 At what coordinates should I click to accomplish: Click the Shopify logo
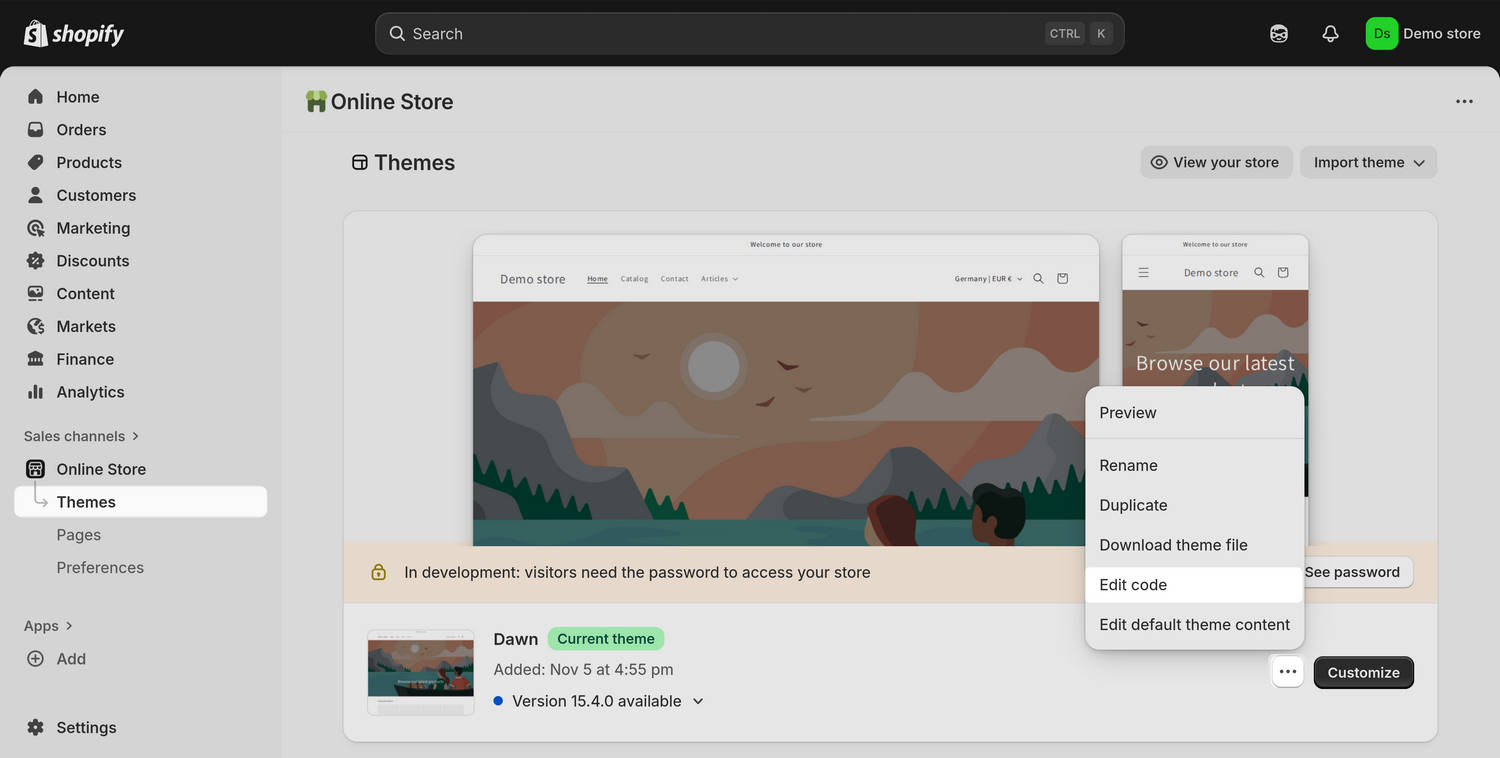[73, 32]
